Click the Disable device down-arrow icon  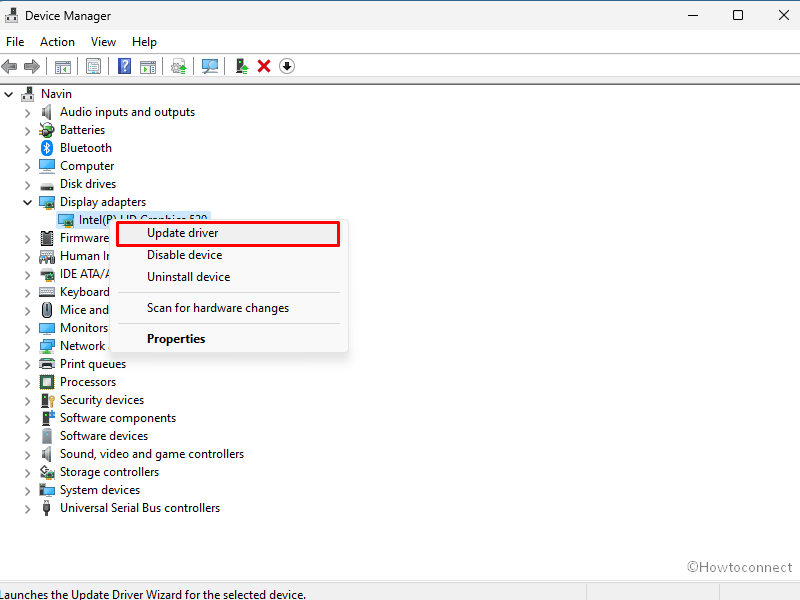[287, 66]
